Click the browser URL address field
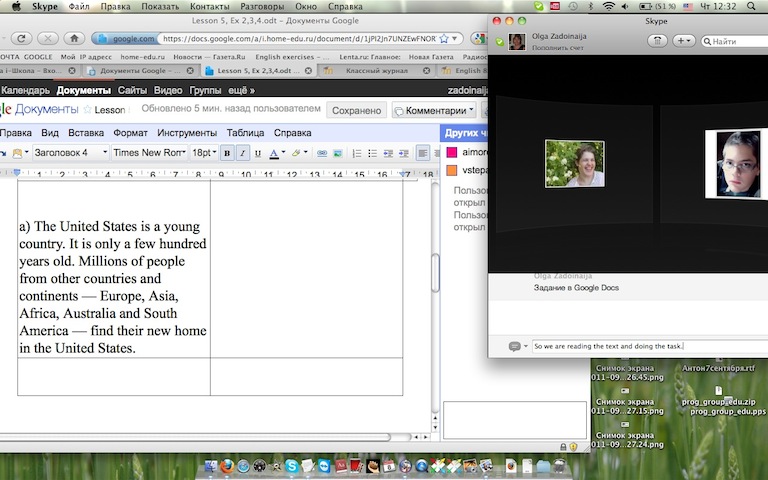The image size is (768, 480). click(x=299, y=38)
